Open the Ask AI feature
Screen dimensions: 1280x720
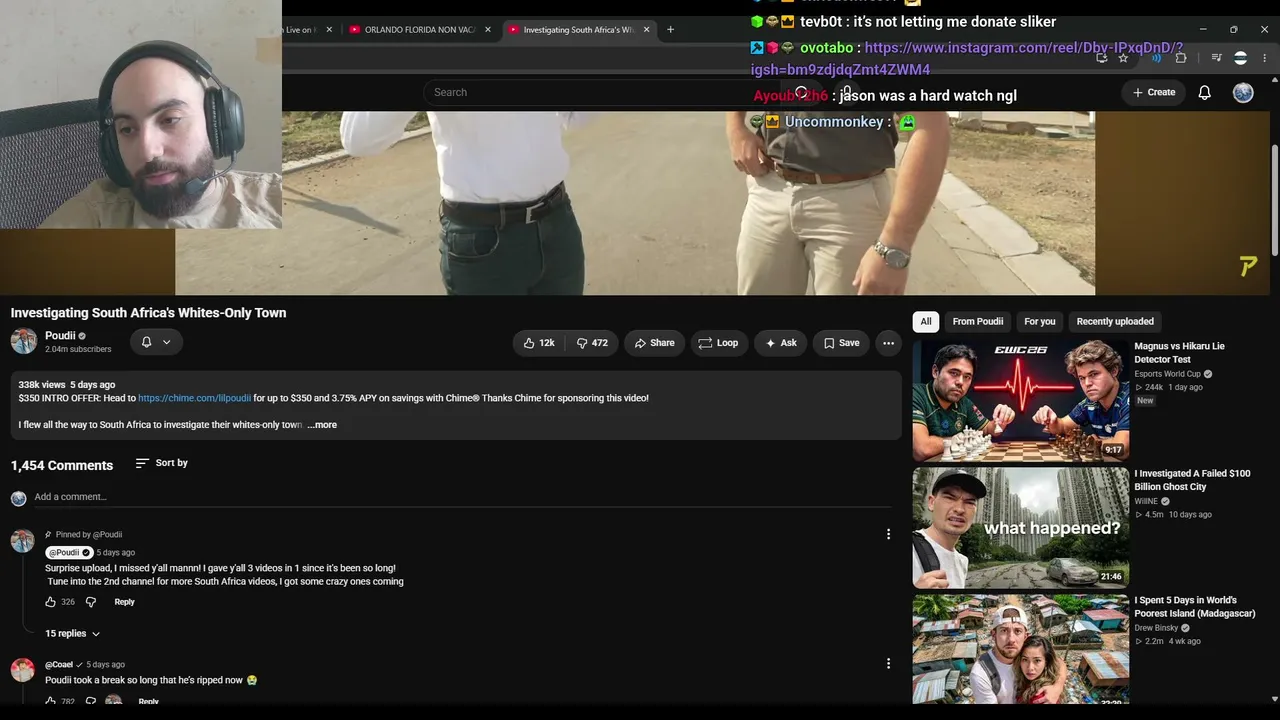[781, 343]
